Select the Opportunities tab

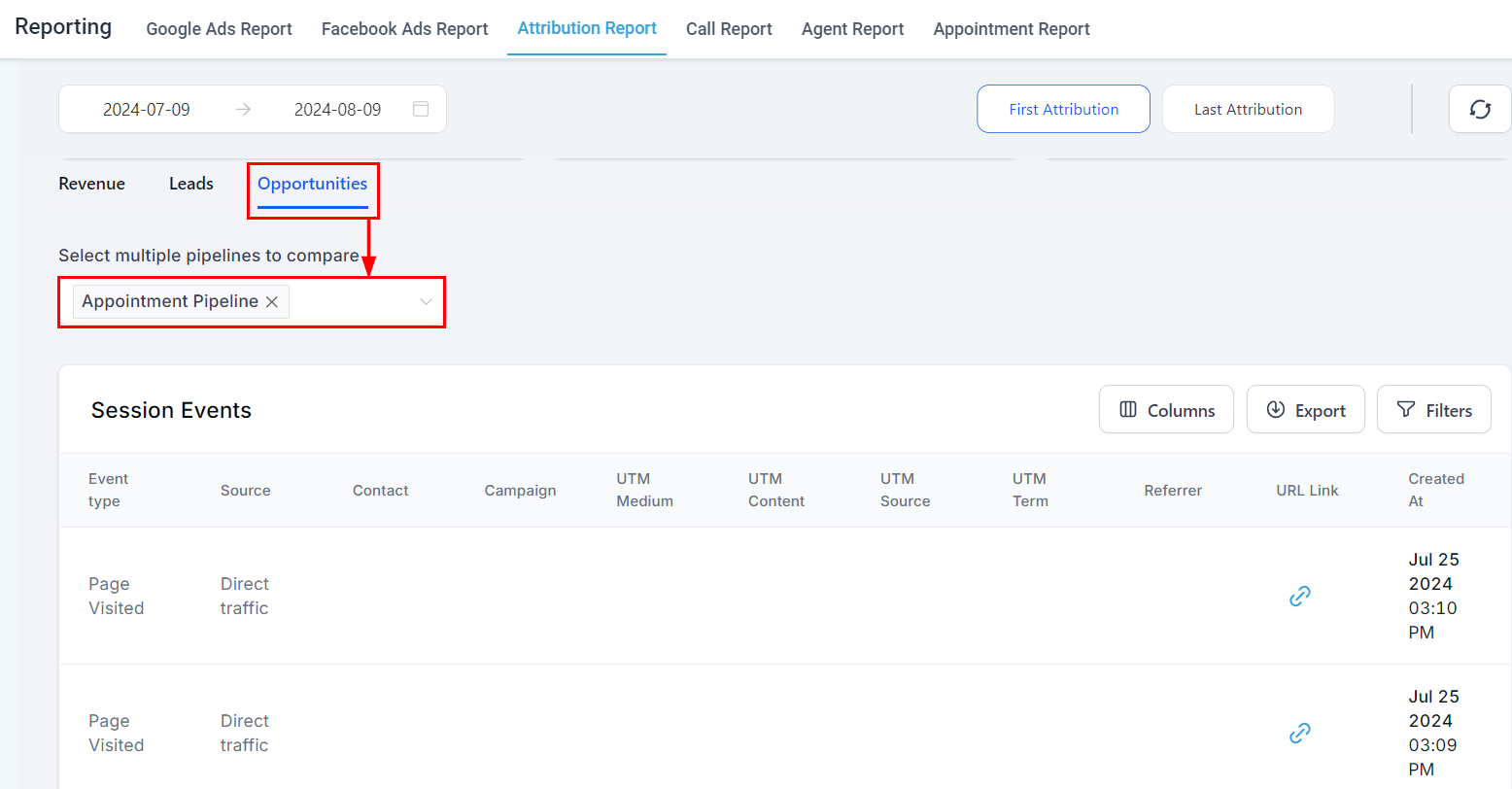312,184
